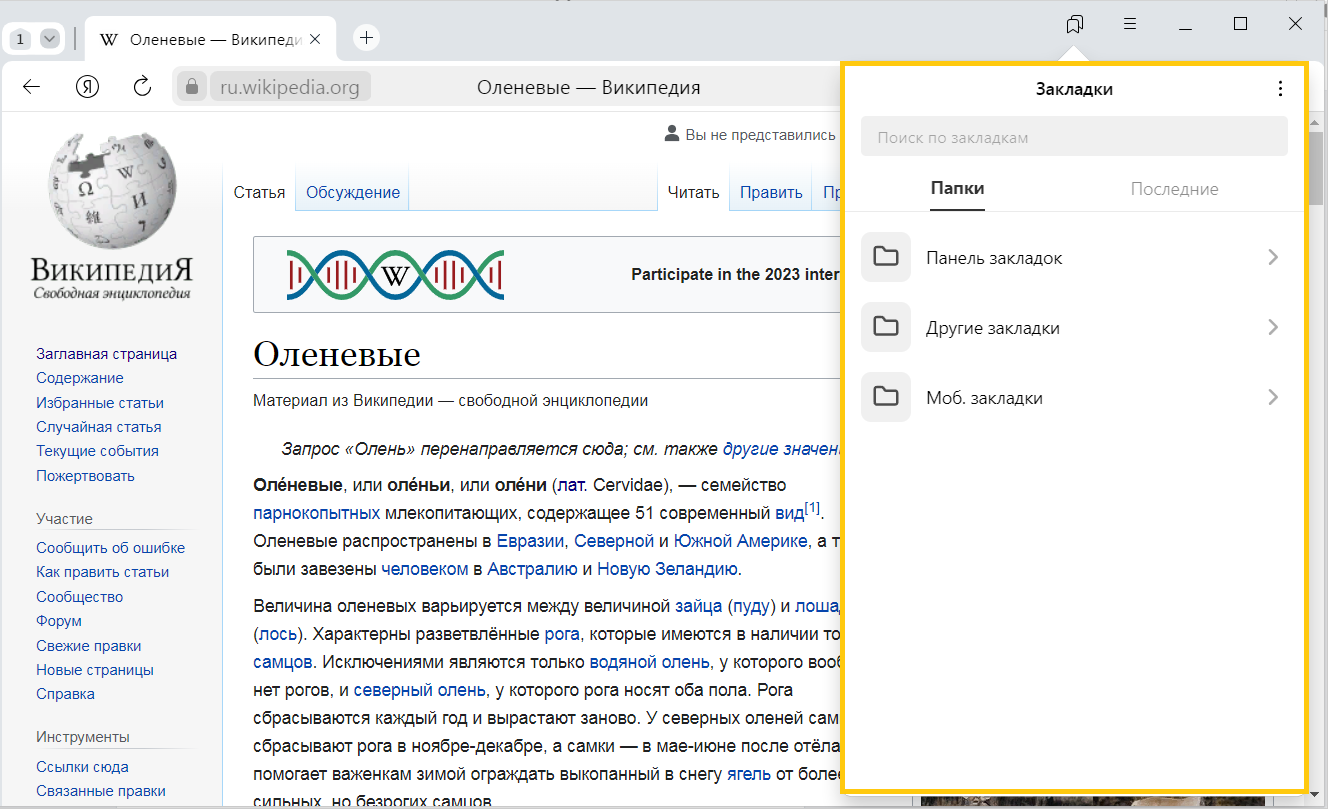1328x809 pixels.
Task: Open the browser hamburger menu
Action: [x=1130, y=24]
